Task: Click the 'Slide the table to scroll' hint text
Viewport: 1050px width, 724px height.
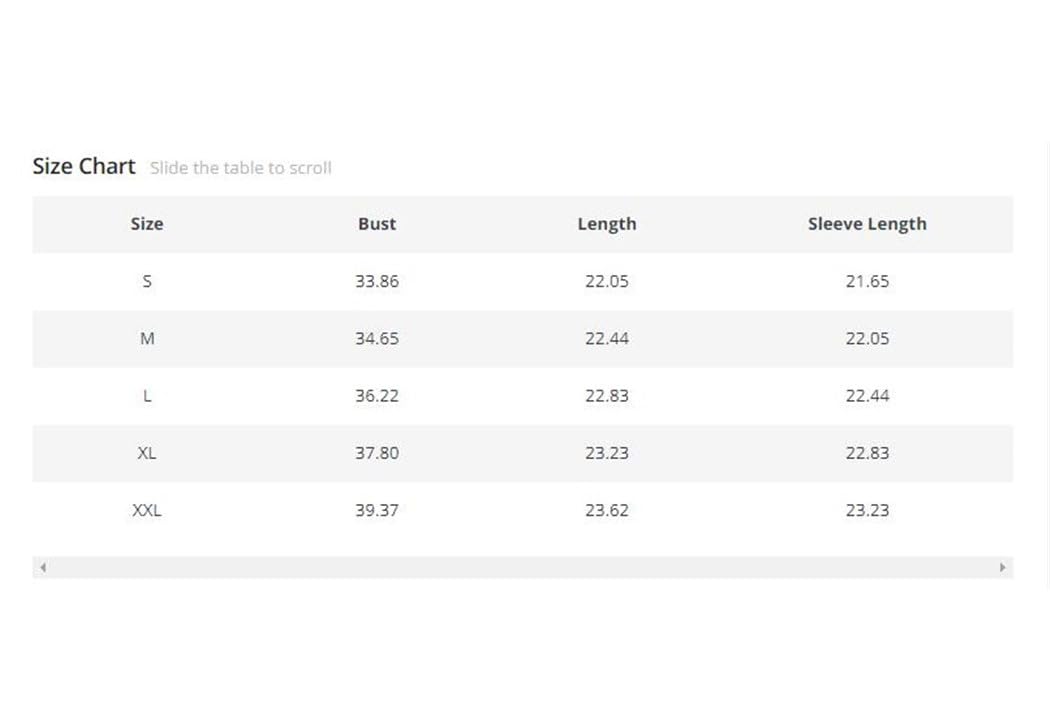Action: 240,168
